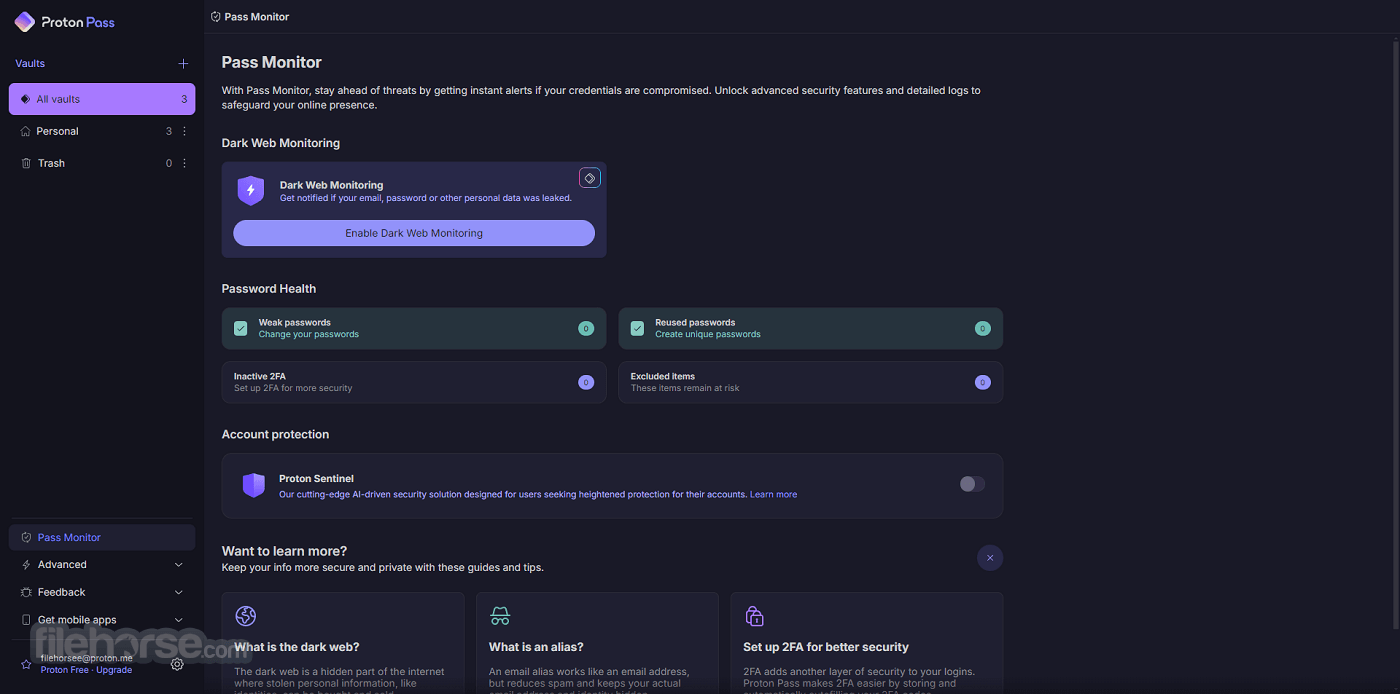The image size is (1400, 694).
Task: Click the 2FA lock icon
Action: [755, 616]
